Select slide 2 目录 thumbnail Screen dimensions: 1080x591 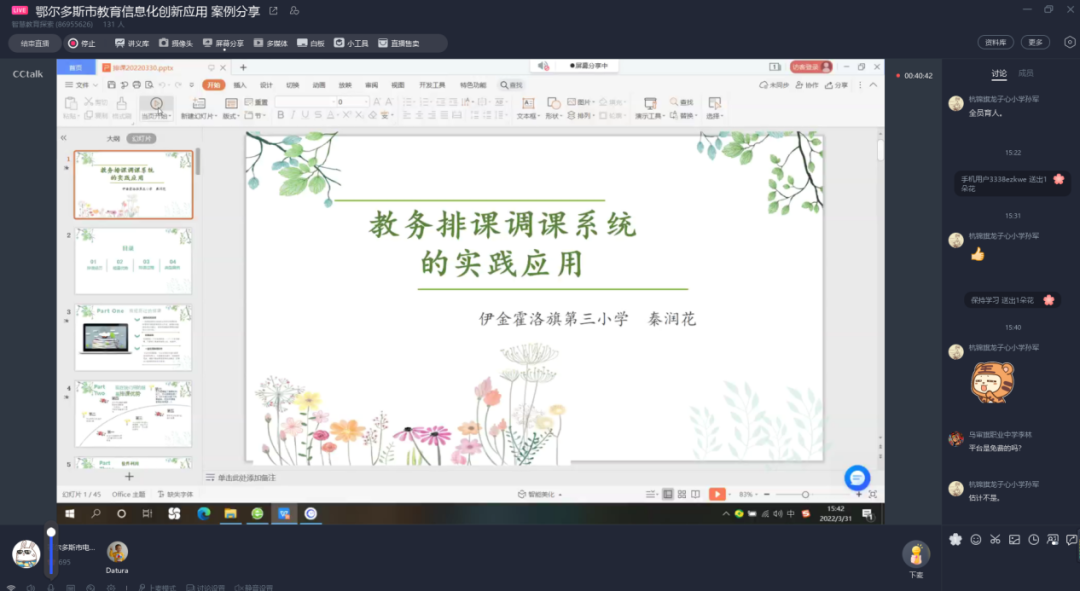click(x=133, y=261)
